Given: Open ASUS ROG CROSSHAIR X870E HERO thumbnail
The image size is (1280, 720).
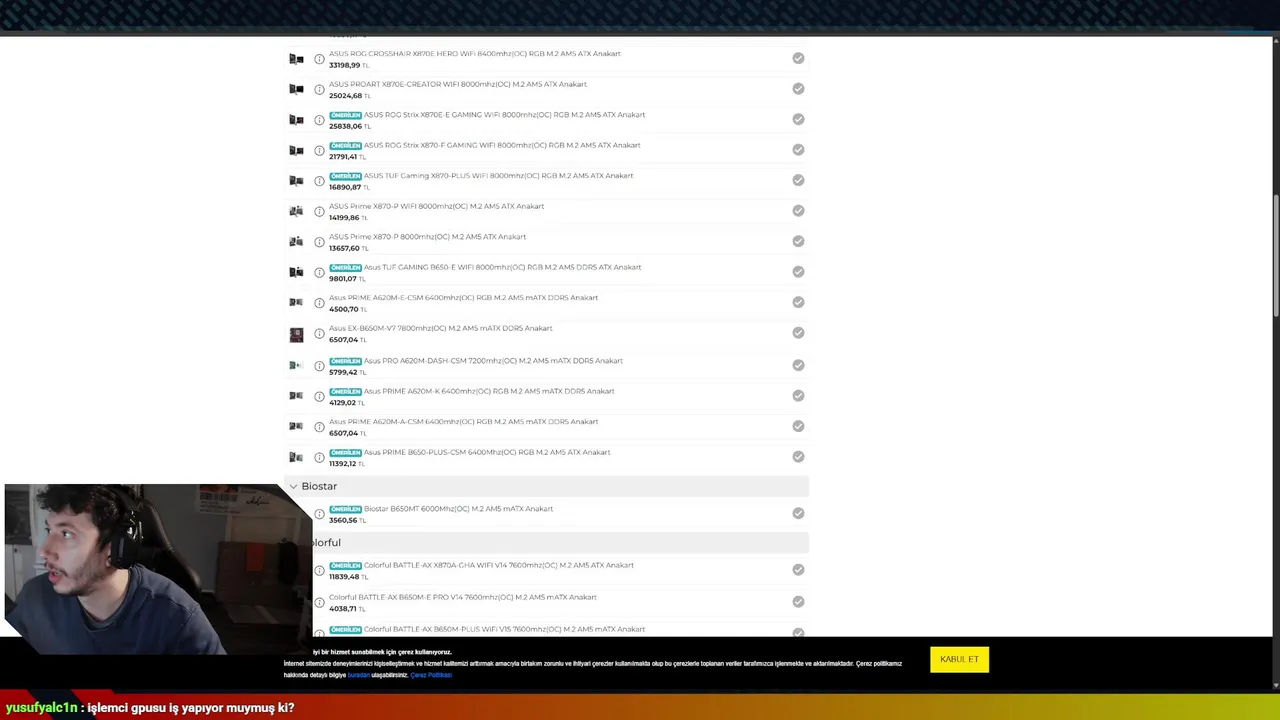Looking at the screenshot, I should tap(296, 59).
